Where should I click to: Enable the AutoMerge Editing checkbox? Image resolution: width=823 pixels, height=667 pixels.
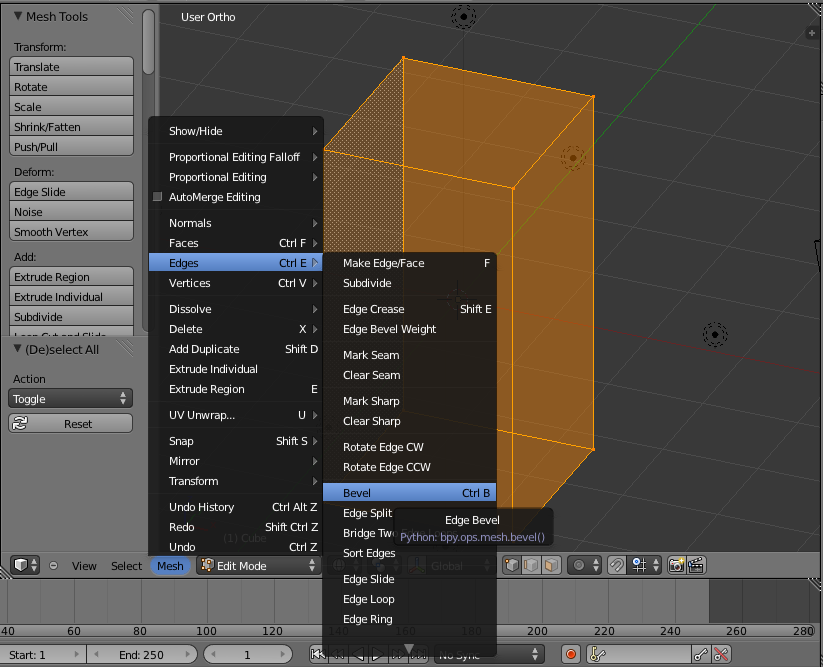pos(158,197)
